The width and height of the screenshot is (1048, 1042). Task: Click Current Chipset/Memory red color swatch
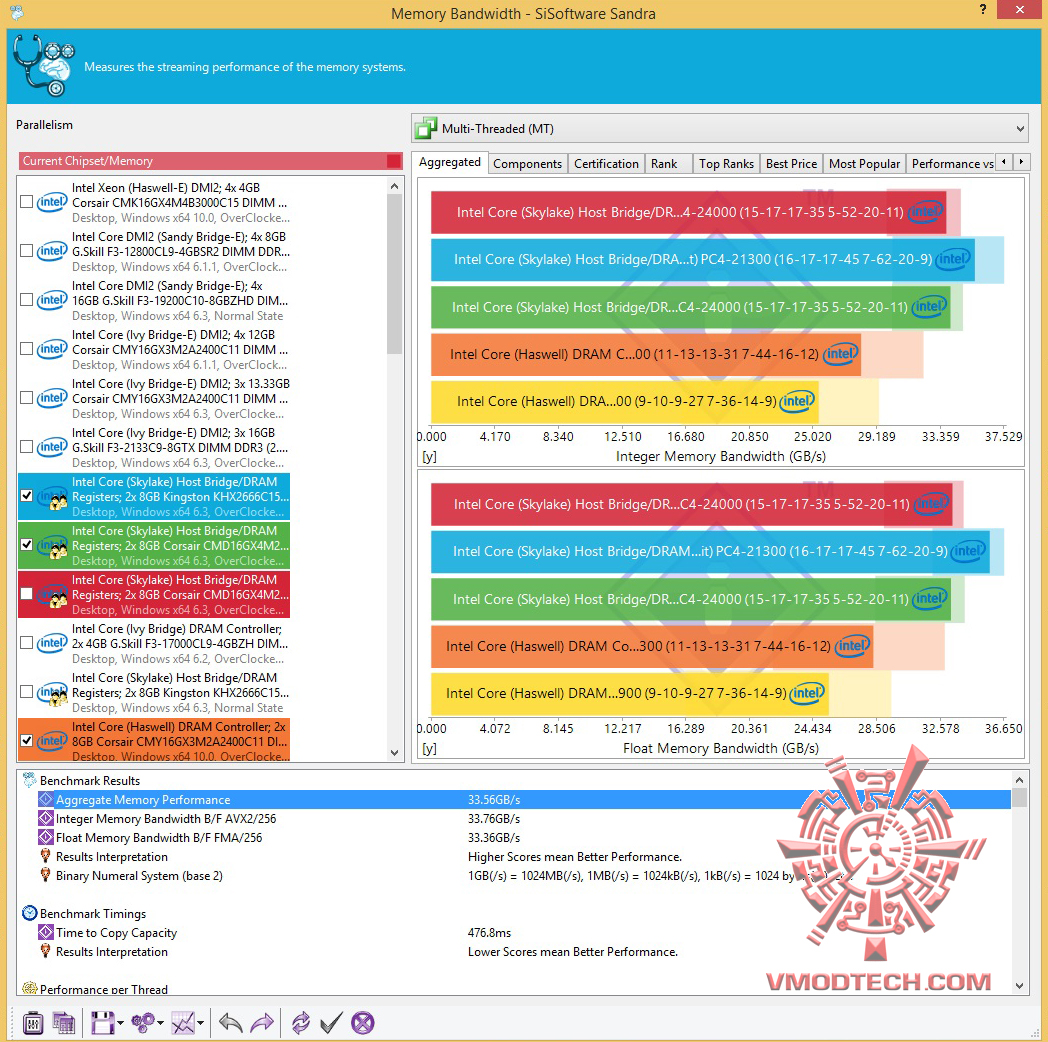pyautogui.click(x=394, y=160)
